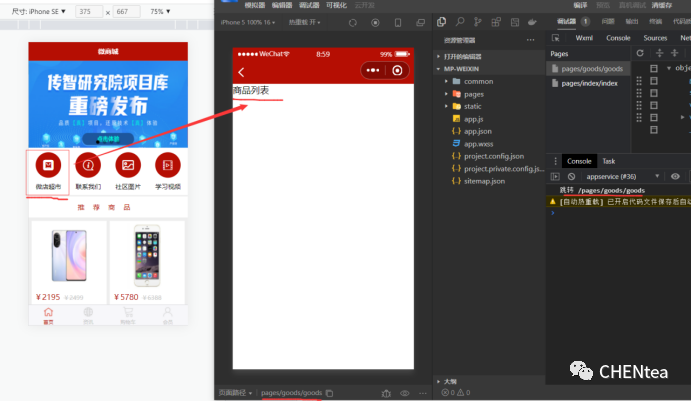
Task: Open the capsule three-dots menu
Action: click(372, 70)
